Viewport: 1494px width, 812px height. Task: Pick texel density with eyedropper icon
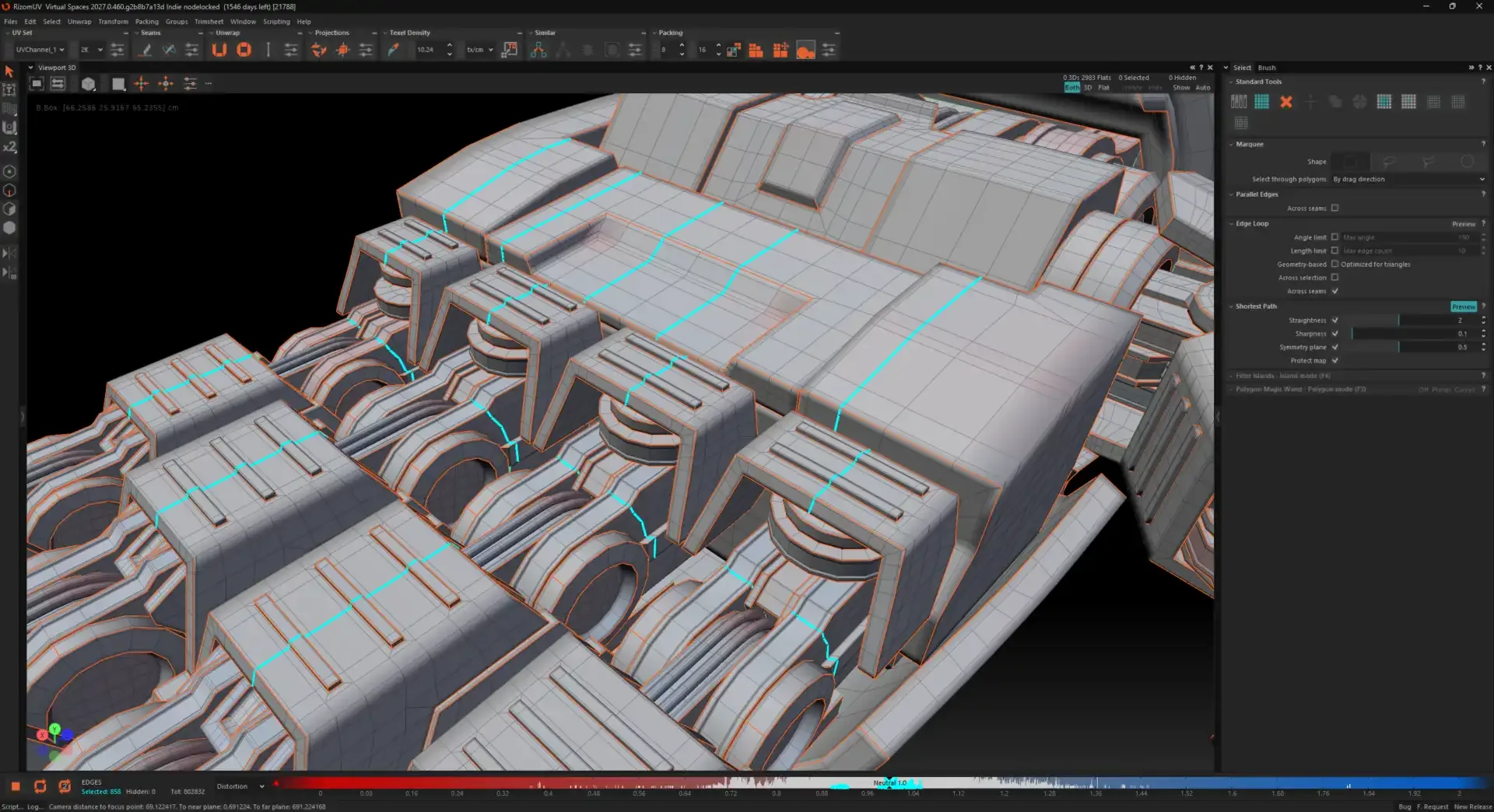[x=393, y=50]
